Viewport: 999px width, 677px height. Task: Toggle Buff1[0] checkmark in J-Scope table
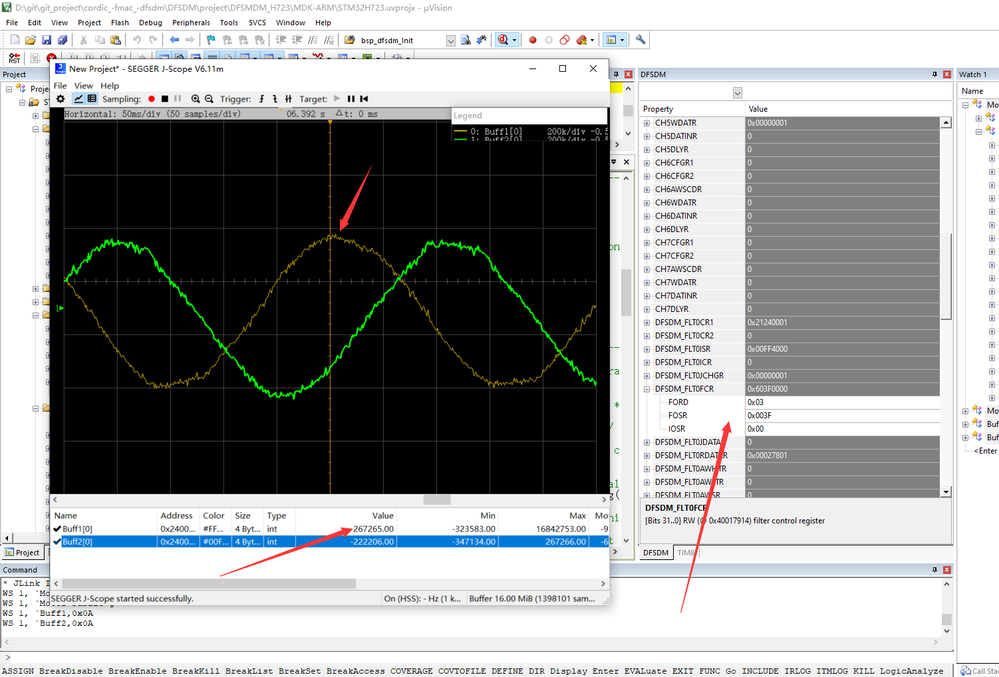[57, 529]
